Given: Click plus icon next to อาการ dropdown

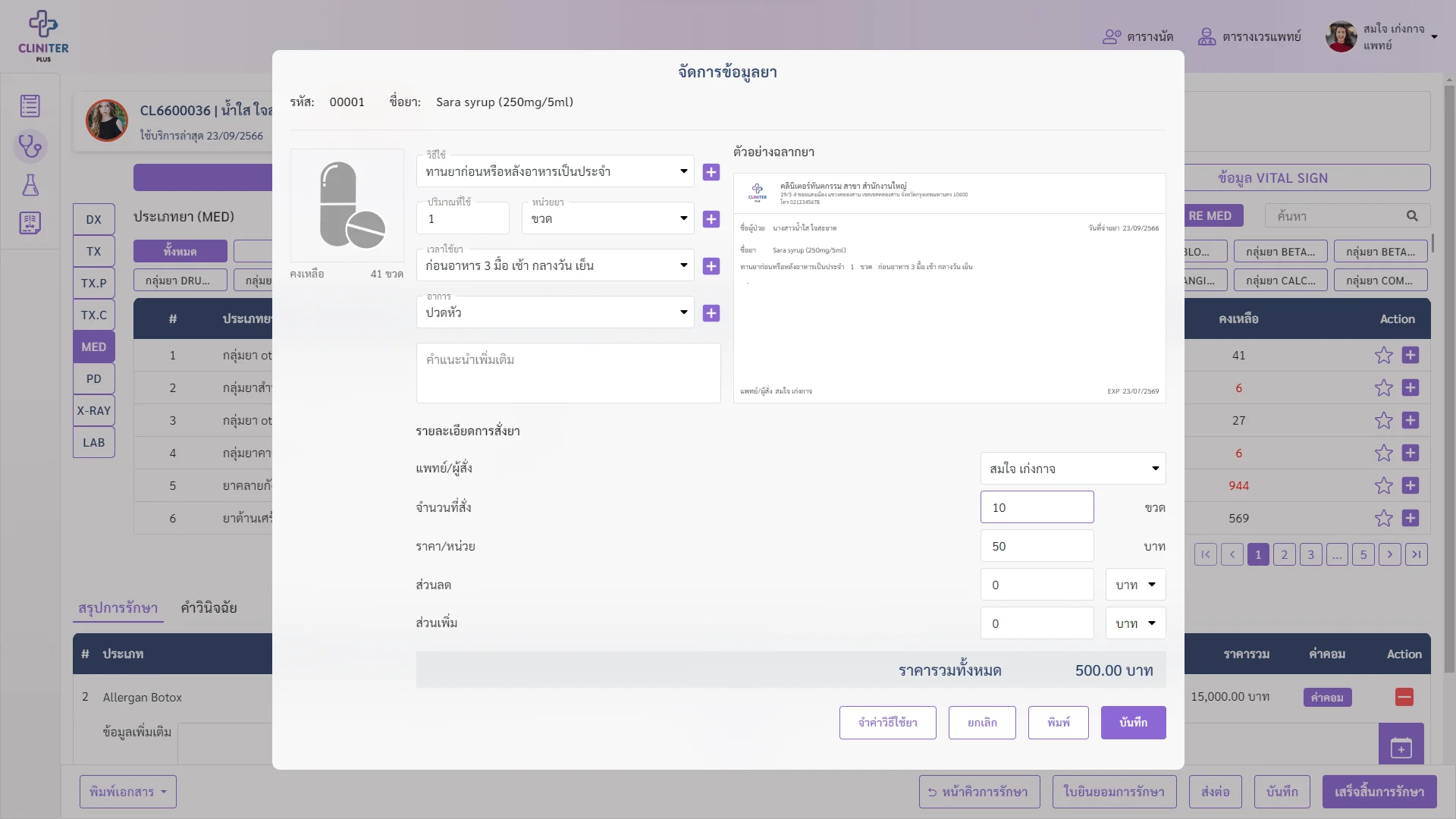Looking at the screenshot, I should click(711, 313).
